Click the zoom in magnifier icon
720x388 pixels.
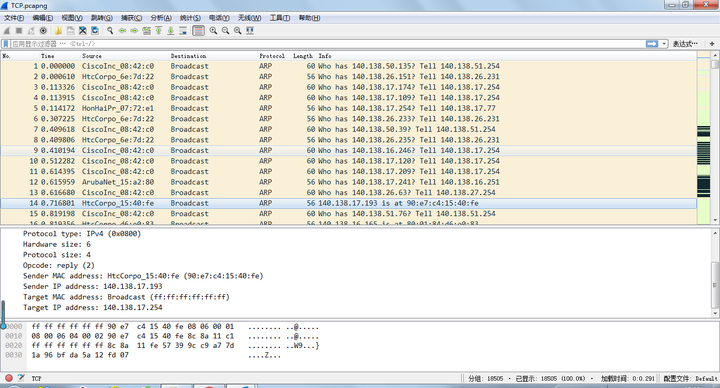(214, 31)
